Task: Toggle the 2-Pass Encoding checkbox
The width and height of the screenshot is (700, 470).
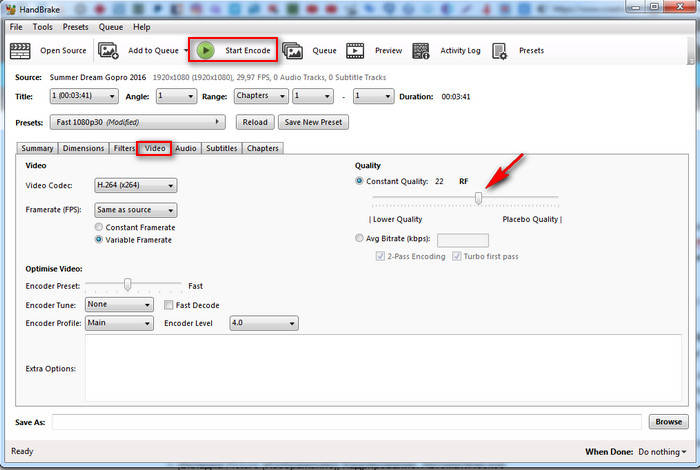Action: point(380,256)
